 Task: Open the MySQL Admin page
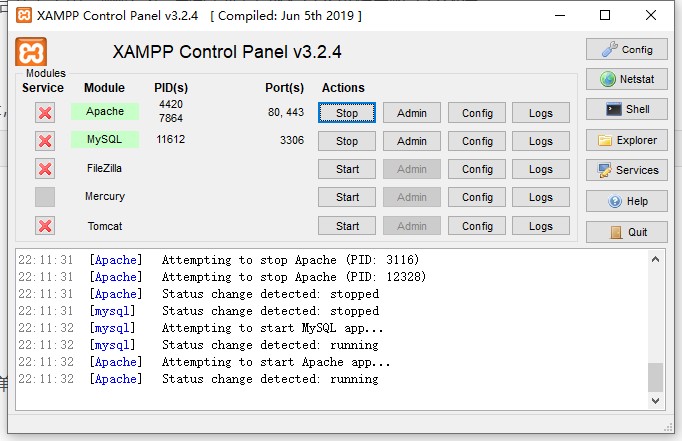[412, 141]
